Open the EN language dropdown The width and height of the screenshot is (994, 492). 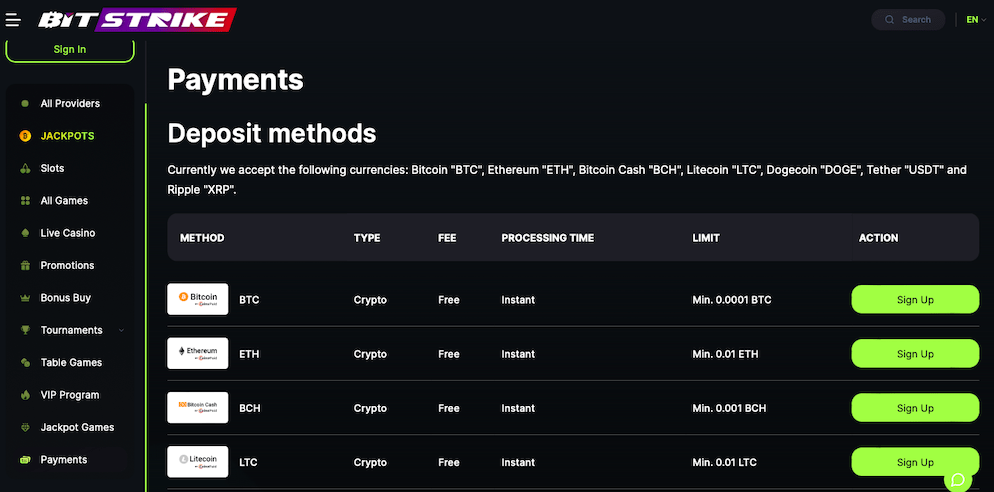(976, 20)
